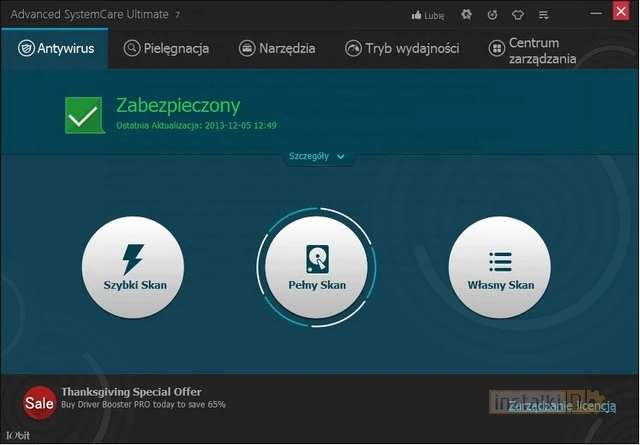Image resolution: width=640 pixels, height=445 pixels.
Task: Click the Zarządzanie licencją link
Action: click(x=561, y=405)
